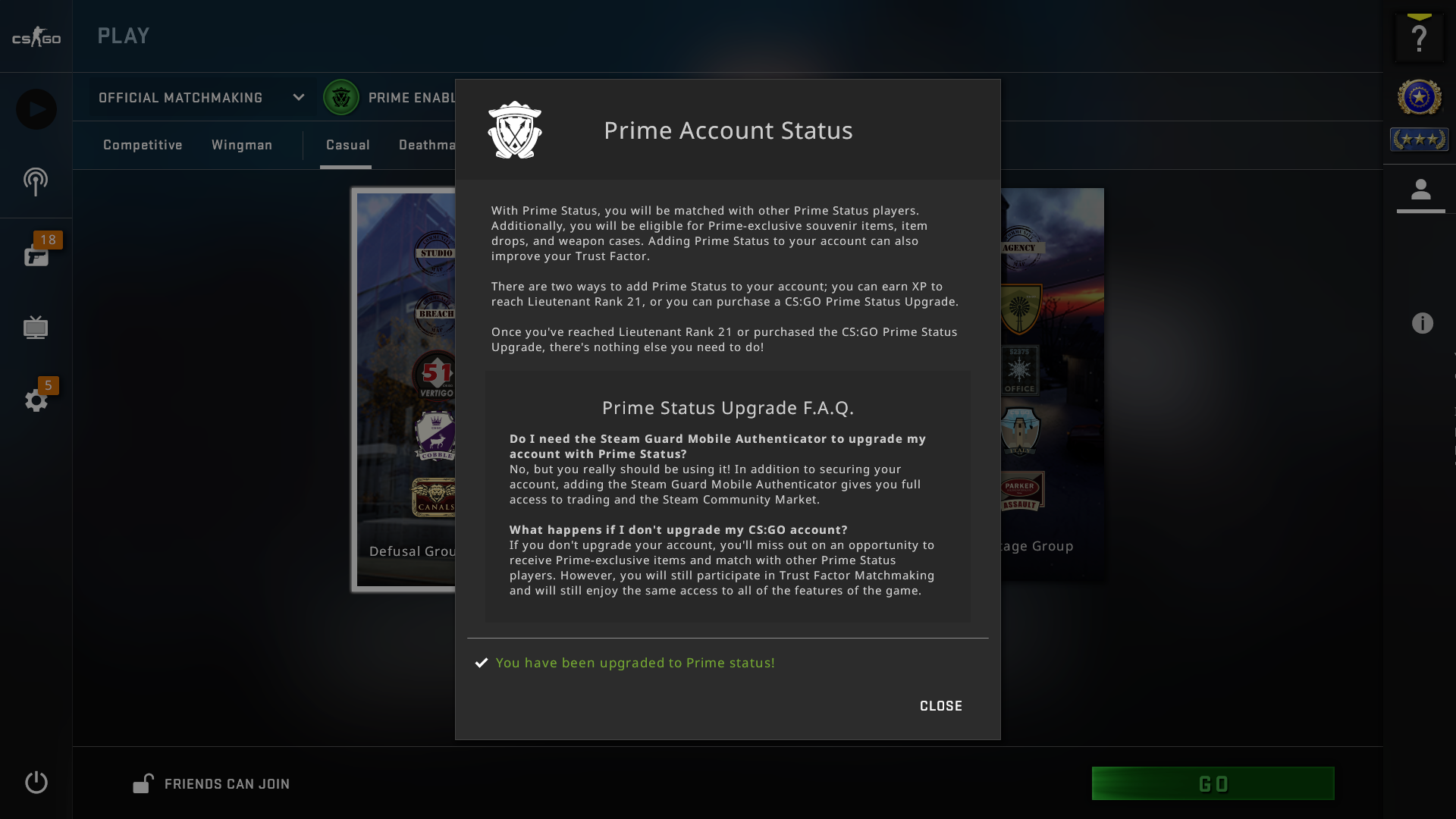Click the notification/antenna broadcast icon

point(36,181)
